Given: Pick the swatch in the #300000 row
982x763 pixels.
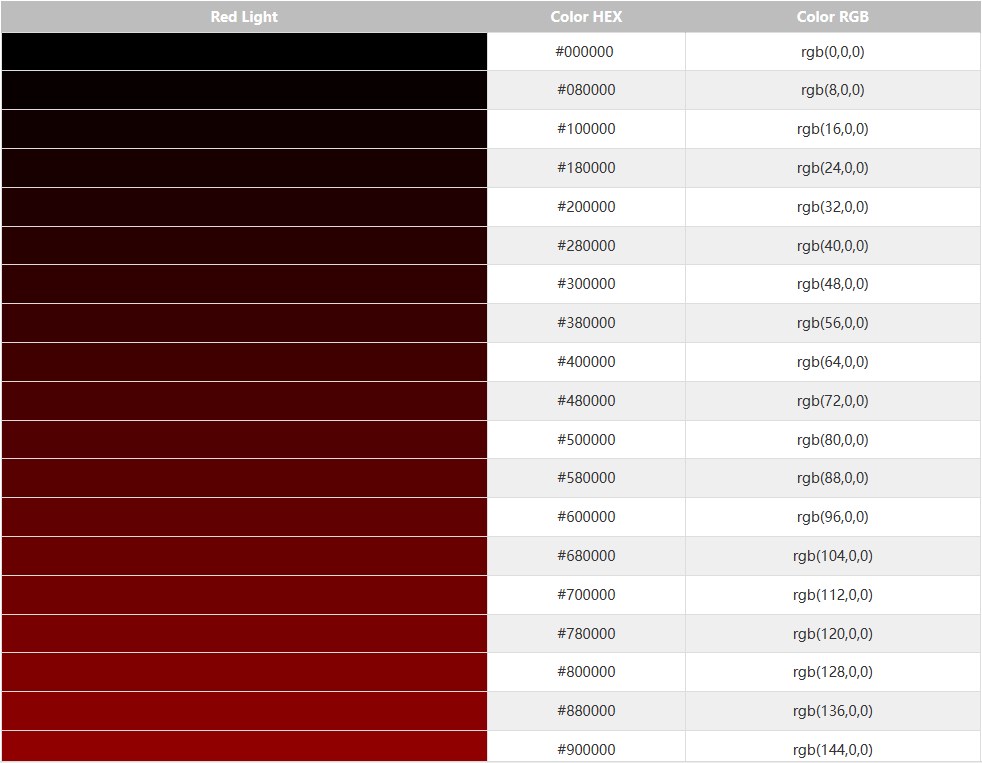Looking at the screenshot, I should pyautogui.click(x=244, y=284).
